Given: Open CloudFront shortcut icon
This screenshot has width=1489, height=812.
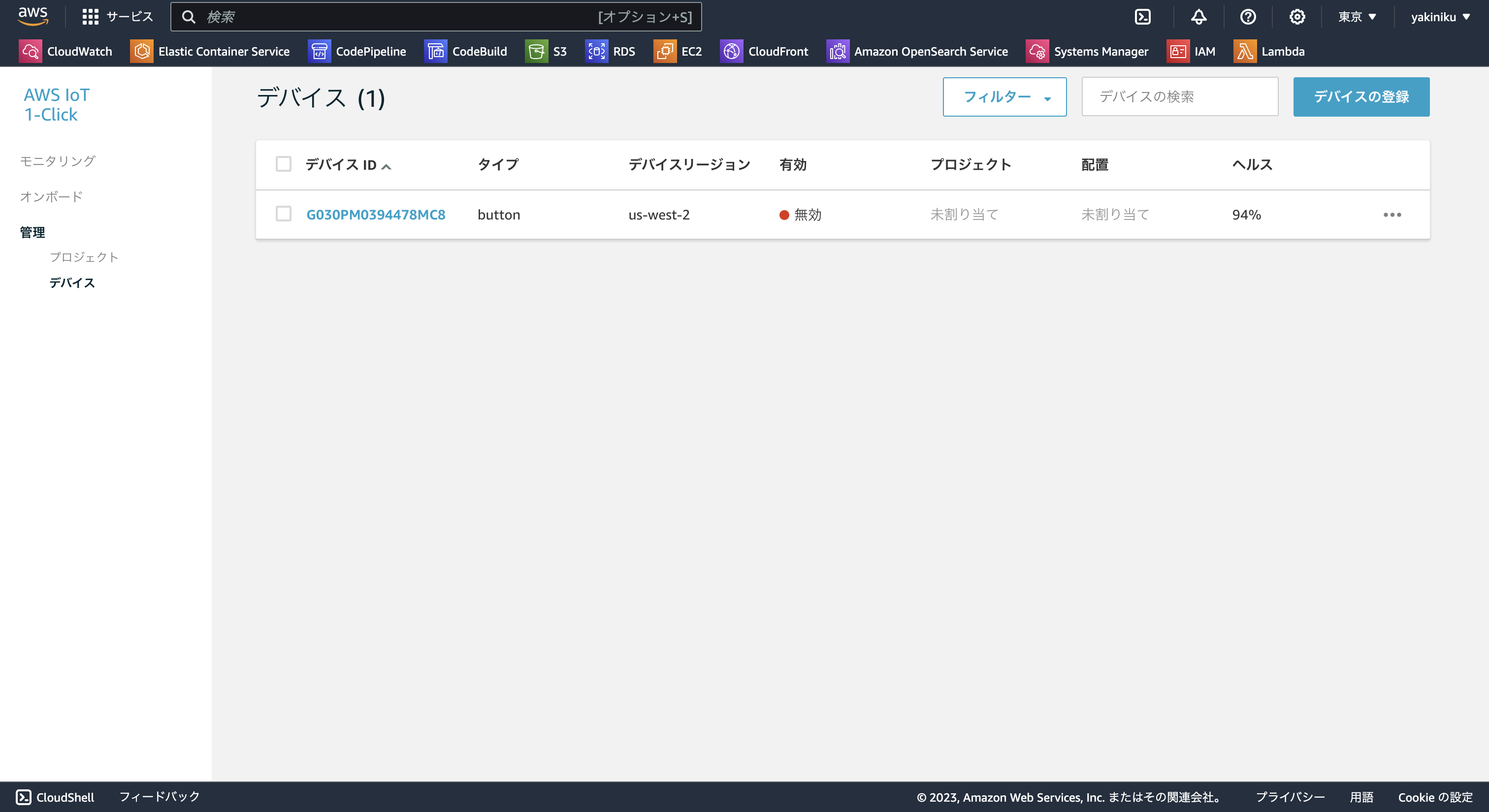Looking at the screenshot, I should point(732,51).
